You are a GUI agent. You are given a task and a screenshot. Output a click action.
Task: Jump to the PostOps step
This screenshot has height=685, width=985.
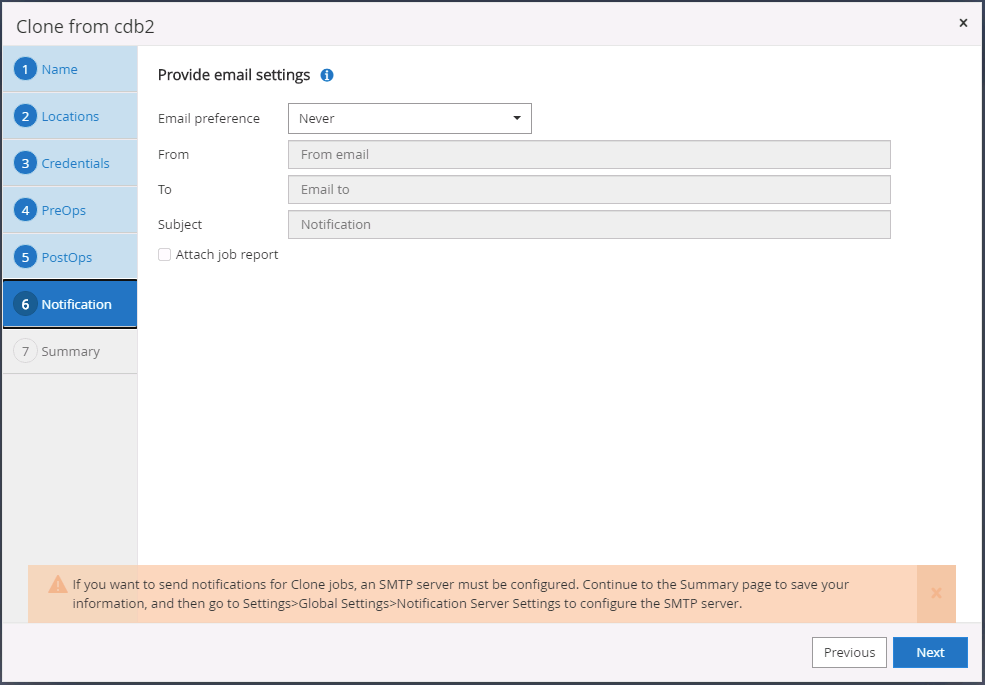67,257
